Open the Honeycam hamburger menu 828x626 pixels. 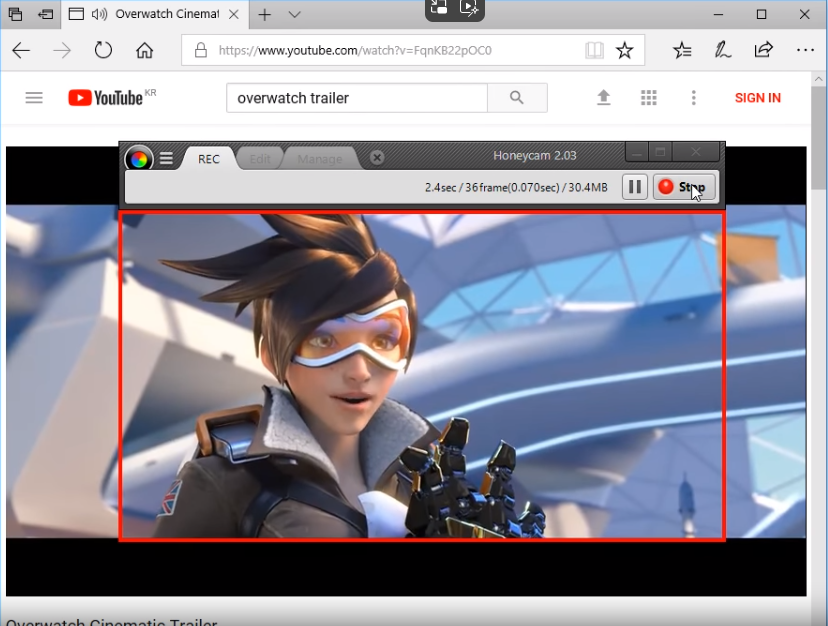pyautogui.click(x=166, y=158)
